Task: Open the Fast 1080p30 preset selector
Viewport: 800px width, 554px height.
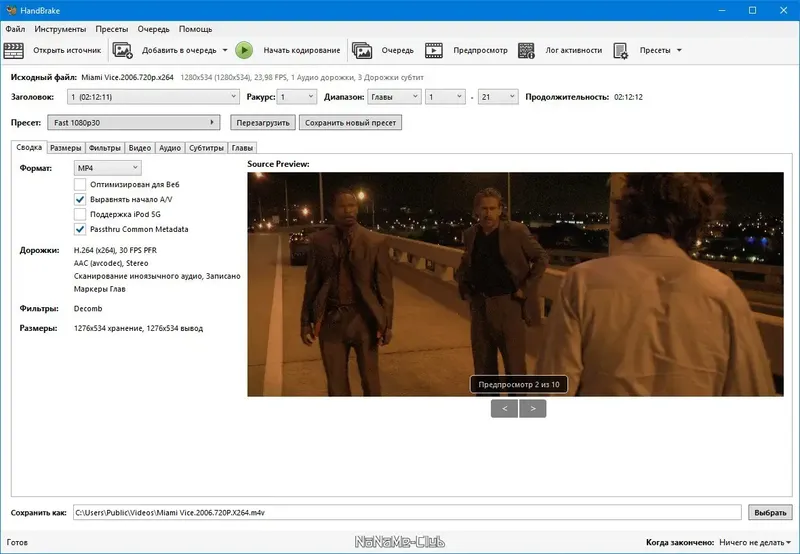Action: pos(134,123)
